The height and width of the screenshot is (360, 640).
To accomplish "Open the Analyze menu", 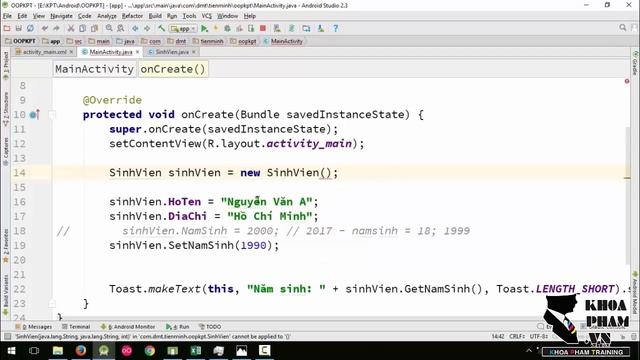I will [x=107, y=16].
